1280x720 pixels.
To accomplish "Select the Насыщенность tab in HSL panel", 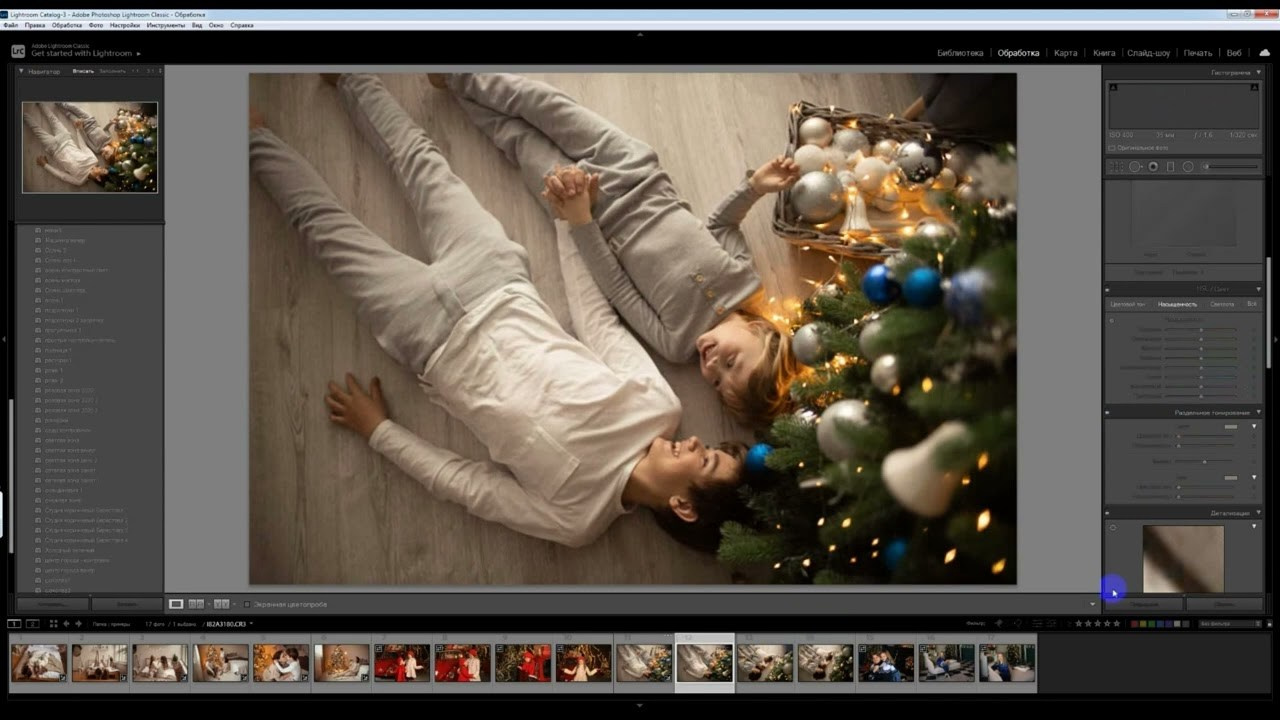I will [1177, 304].
